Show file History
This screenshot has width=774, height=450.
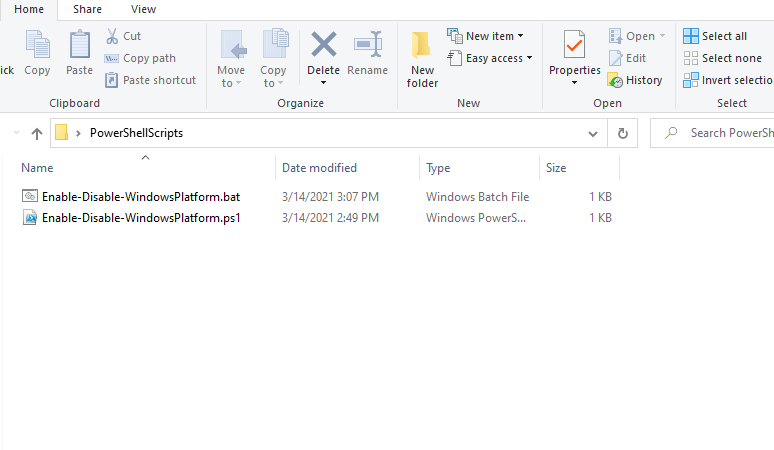635,80
